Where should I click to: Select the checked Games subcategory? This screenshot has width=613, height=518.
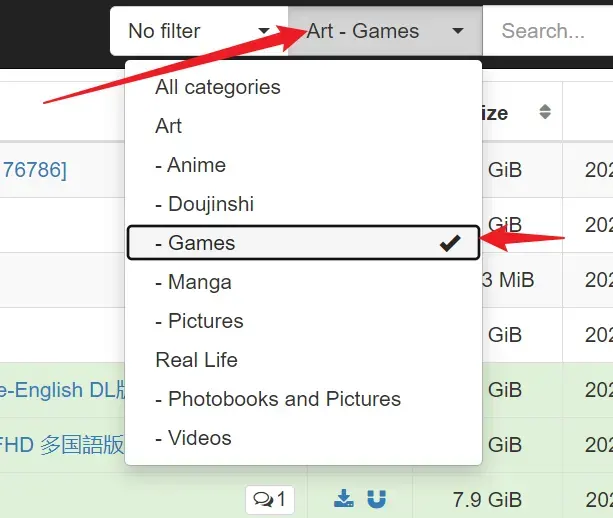[x=303, y=242]
